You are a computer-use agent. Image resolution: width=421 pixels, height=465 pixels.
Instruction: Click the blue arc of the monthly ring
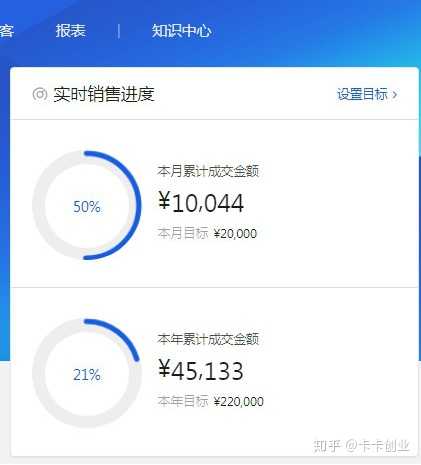(x=137, y=205)
